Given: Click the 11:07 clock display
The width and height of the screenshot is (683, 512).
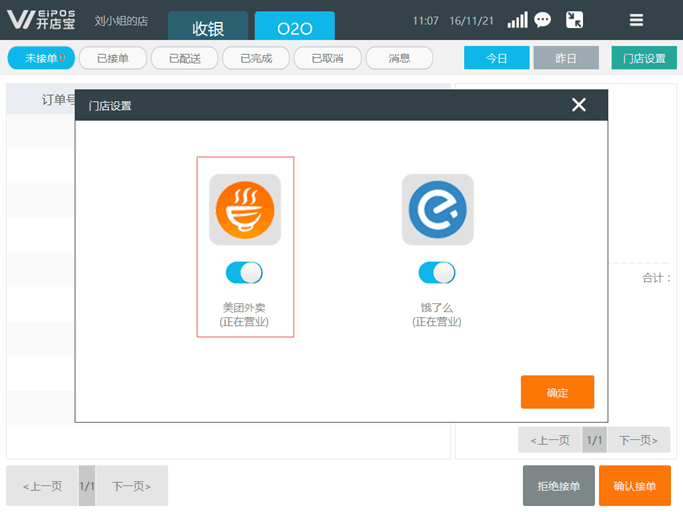Looking at the screenshot, I should coord(426,21).
